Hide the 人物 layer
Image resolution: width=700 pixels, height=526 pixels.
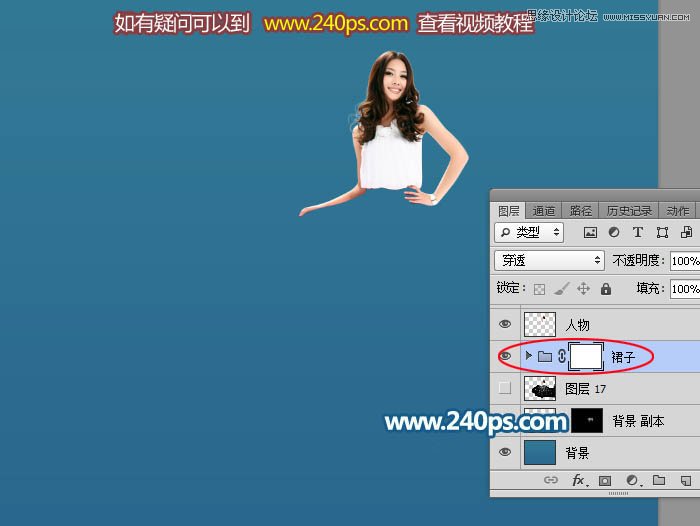point(505,324)
